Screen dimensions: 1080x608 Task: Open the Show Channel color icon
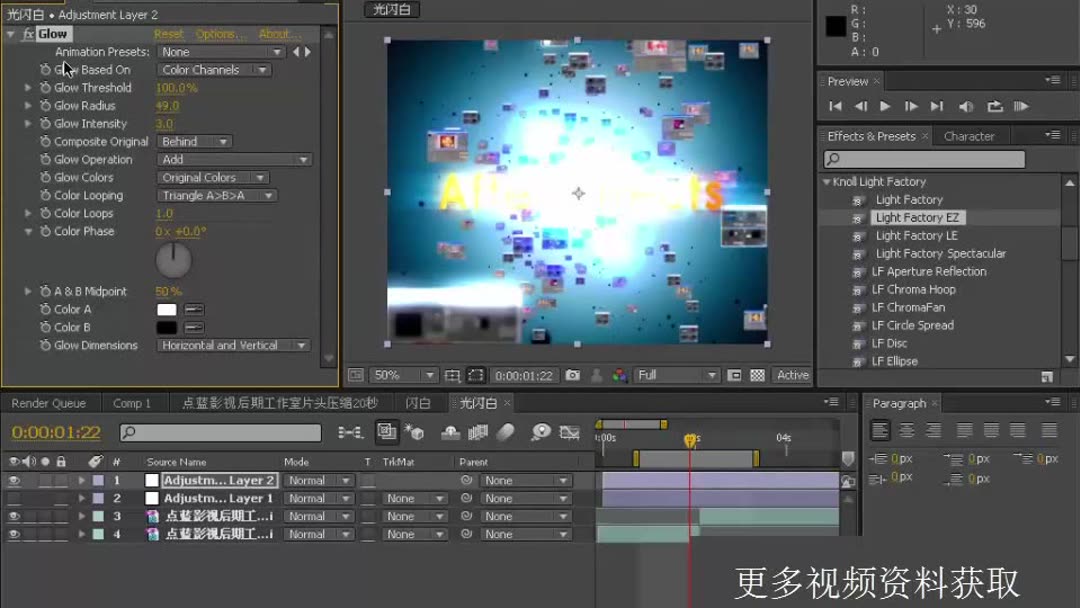[617, 374]
